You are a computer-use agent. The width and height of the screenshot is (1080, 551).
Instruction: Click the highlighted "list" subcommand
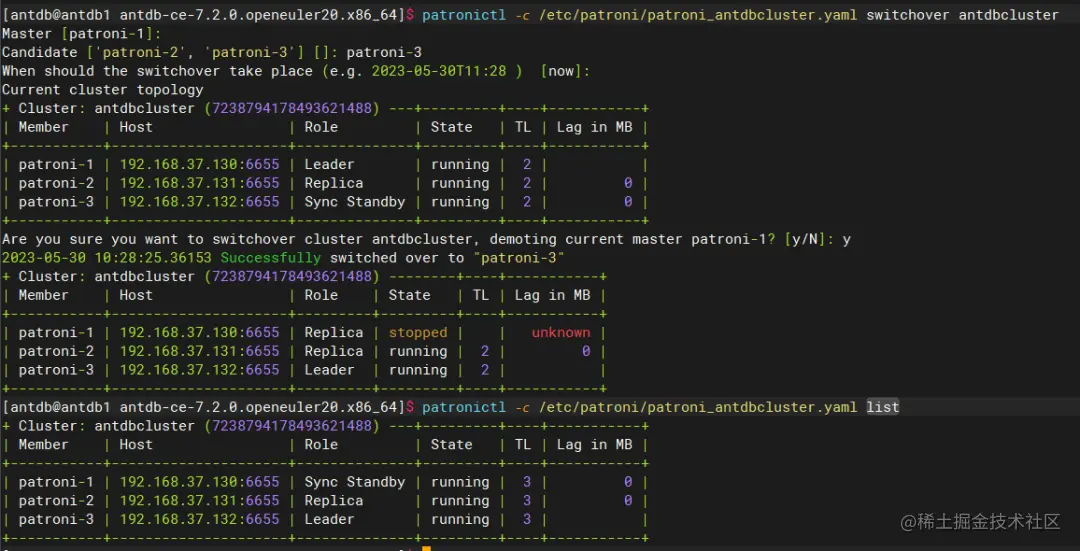[883, 408]
